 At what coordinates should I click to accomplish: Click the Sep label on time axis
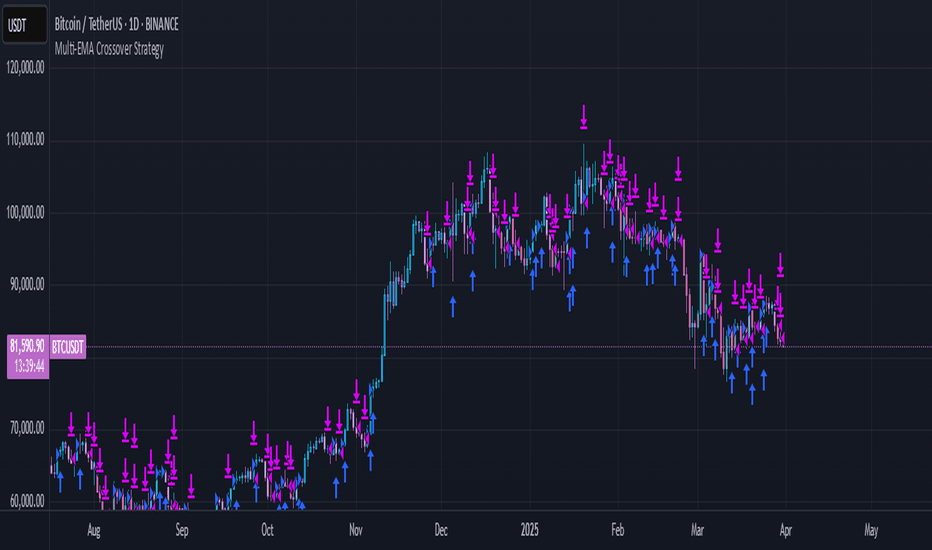(182, 530)
